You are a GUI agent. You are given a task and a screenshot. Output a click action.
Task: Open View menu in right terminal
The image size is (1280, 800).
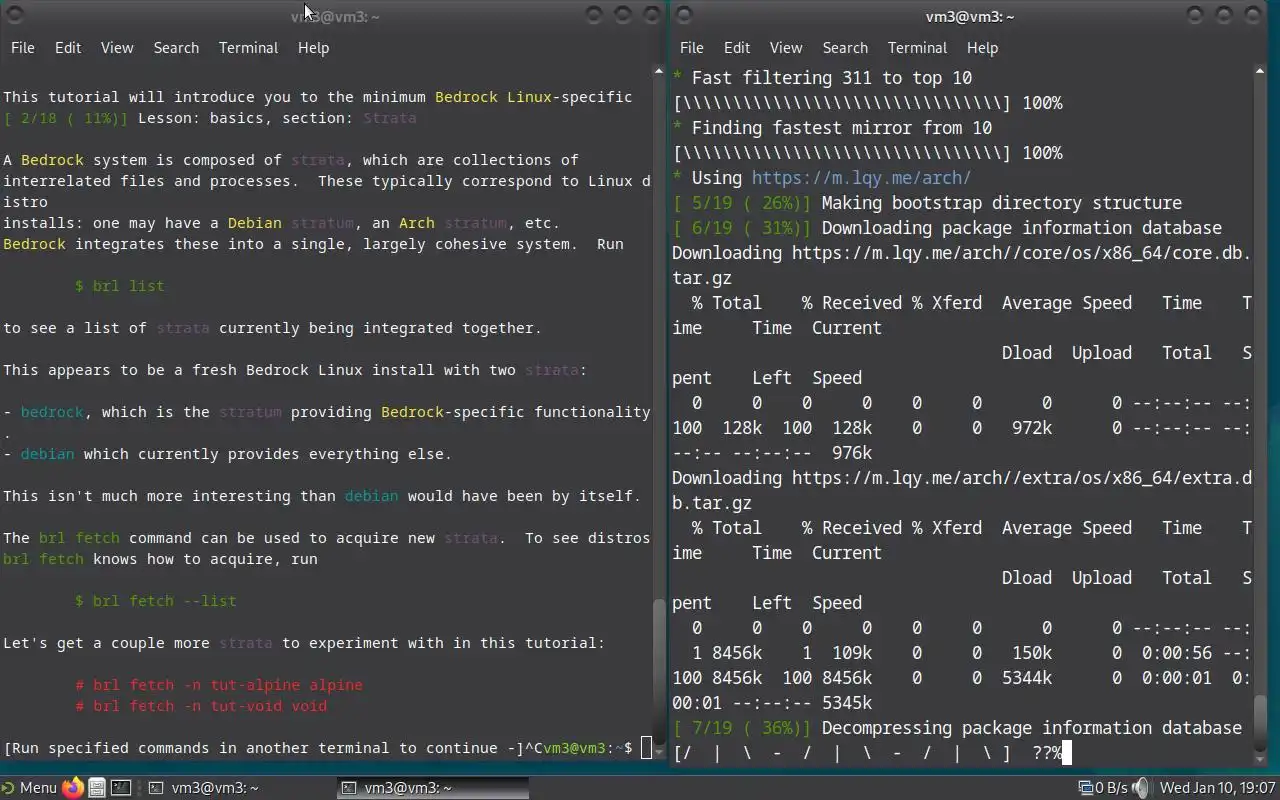[786, 47]
